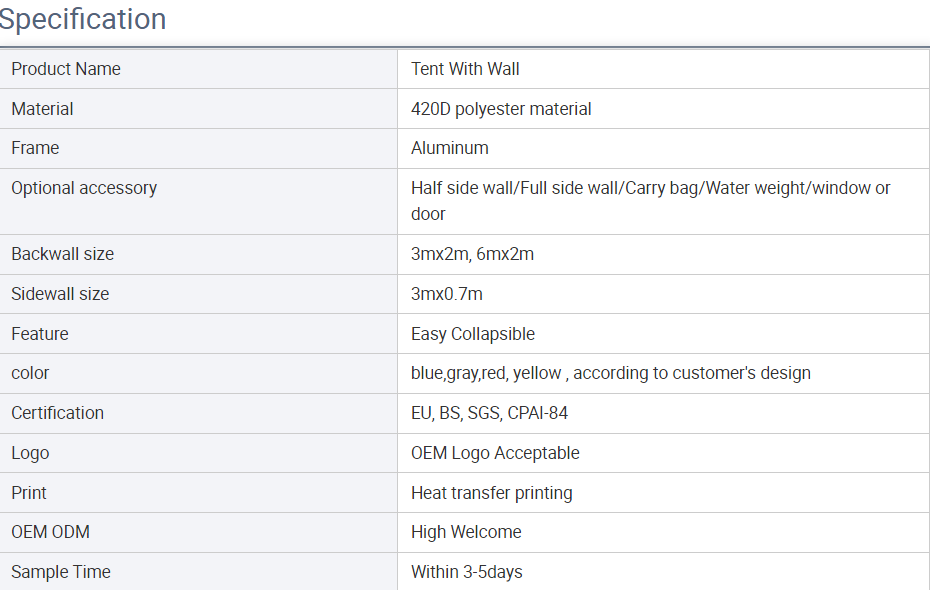Click the Specification heading
This screenshot has height=590, width=930.
pos(82,19)
